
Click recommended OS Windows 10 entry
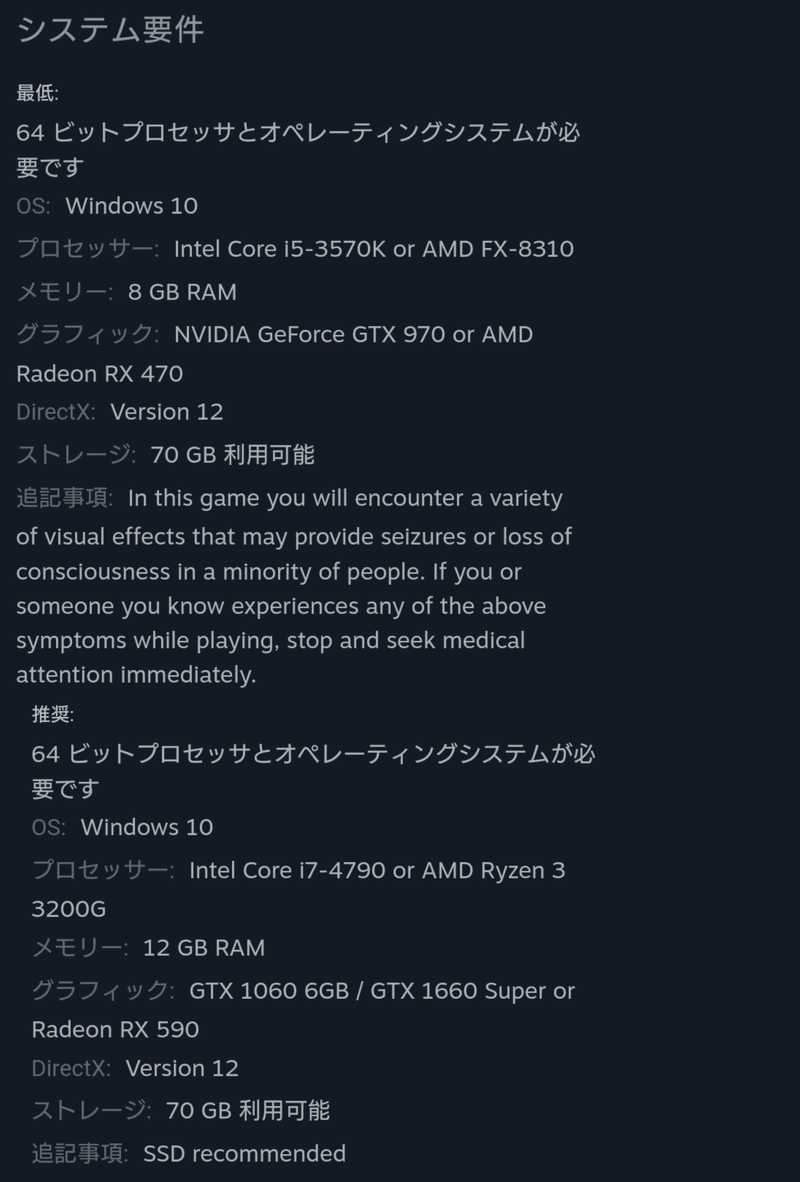(x=122, y=827)
